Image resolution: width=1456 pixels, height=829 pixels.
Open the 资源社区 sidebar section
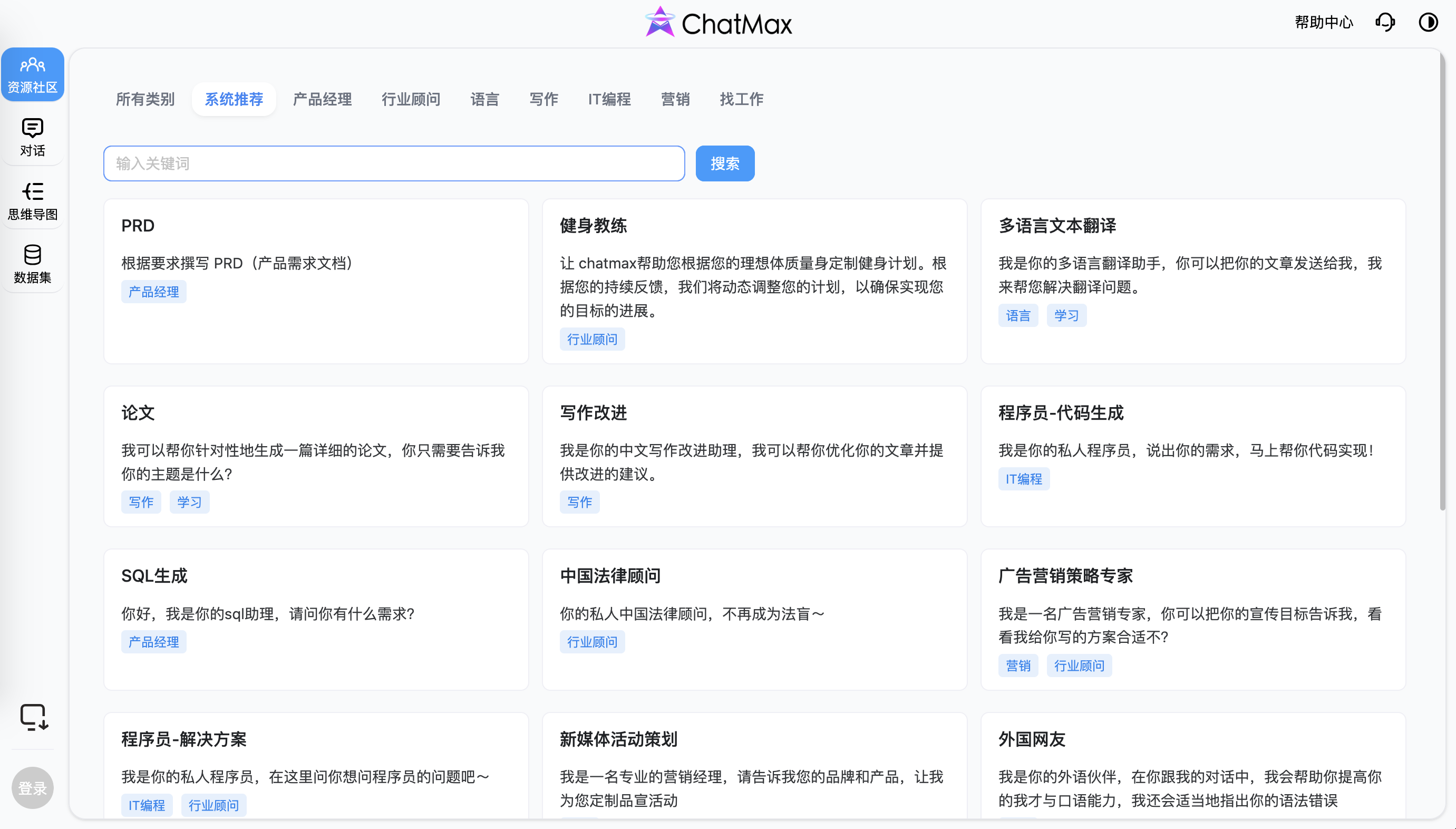33,74
